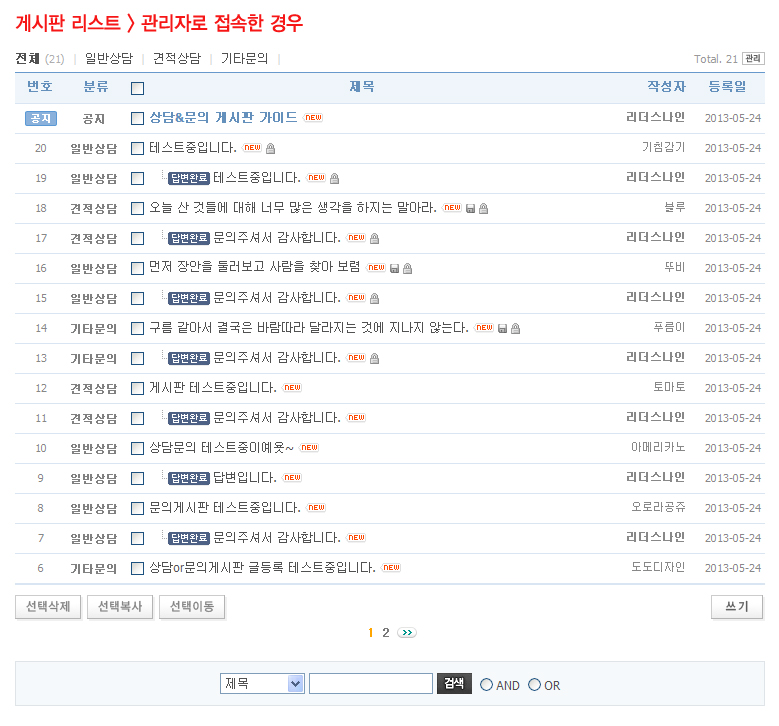
Task: Click the 관리 admin icon near Total
Action: click(x=753, y=58)
